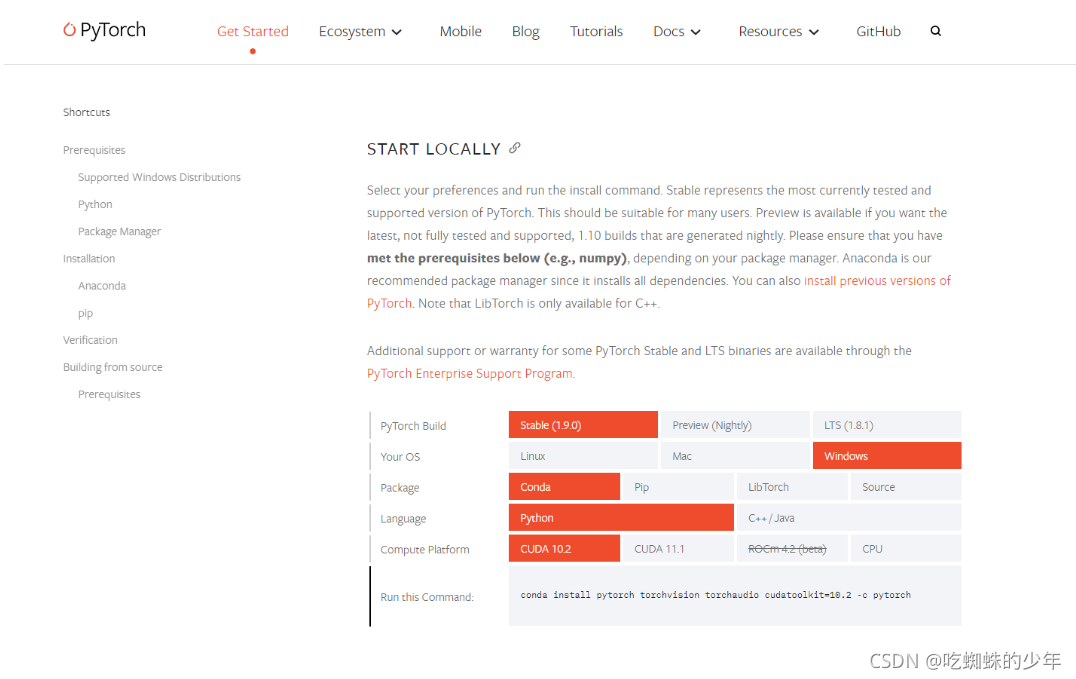1076x679 pixels.
Task: Expand the Resources dropdown menu
Action: pos(778,32)
